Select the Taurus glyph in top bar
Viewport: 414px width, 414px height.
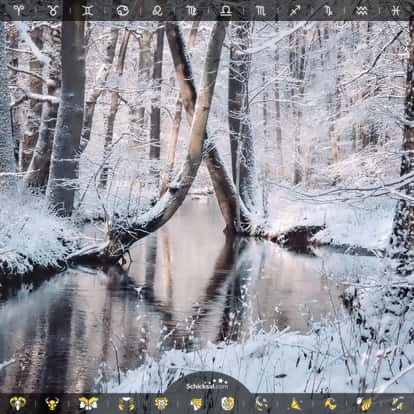coord(53,10)
